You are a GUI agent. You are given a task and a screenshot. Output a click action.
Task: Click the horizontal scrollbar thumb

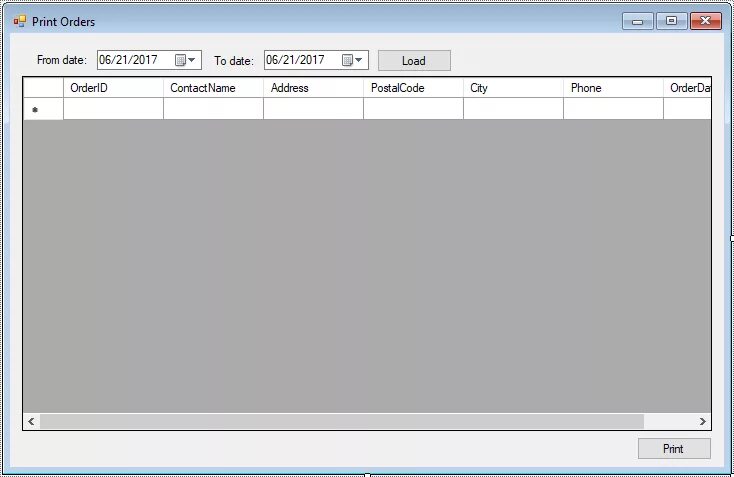342,421
